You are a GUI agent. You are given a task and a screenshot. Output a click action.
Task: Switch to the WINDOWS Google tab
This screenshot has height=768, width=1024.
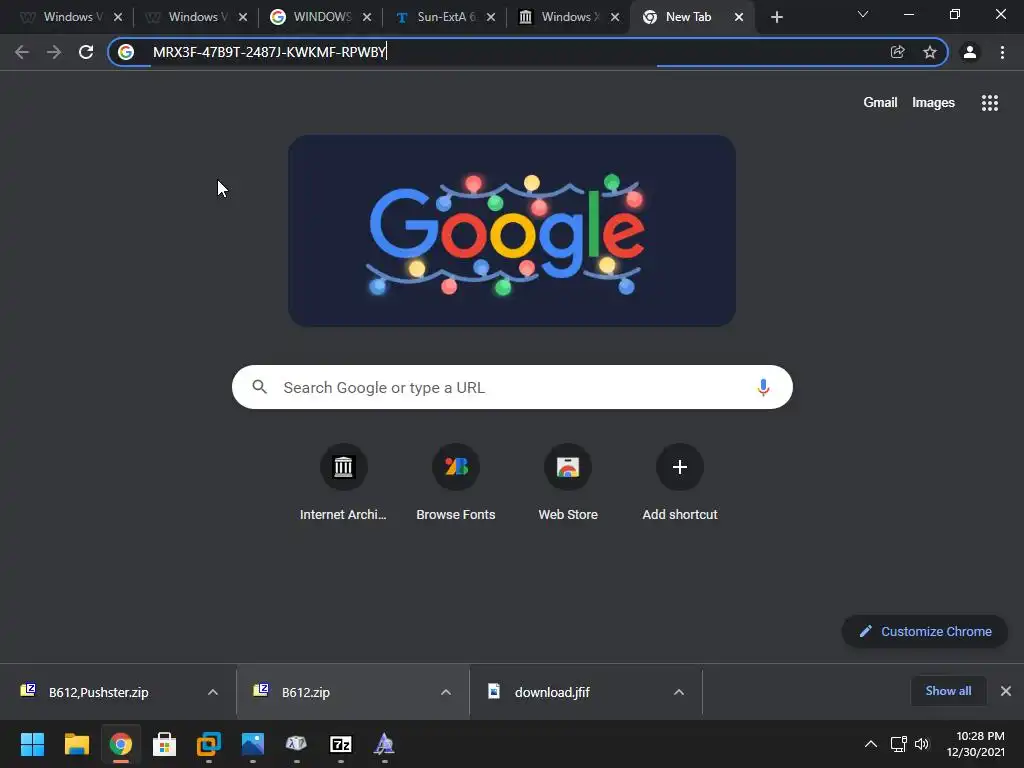point(320,17)
